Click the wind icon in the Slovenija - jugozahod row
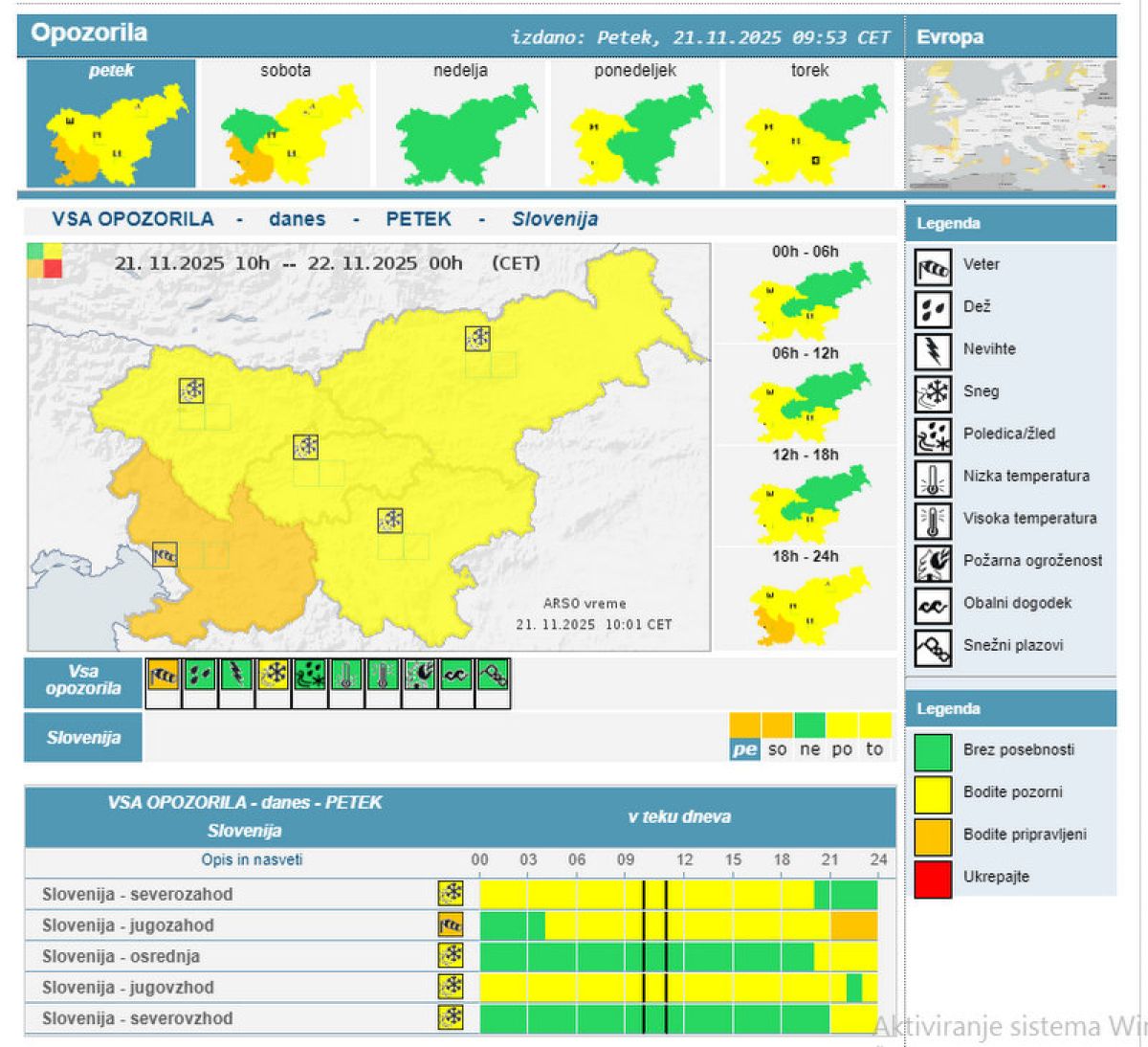 pyautogui.click(x=450, y=925)
